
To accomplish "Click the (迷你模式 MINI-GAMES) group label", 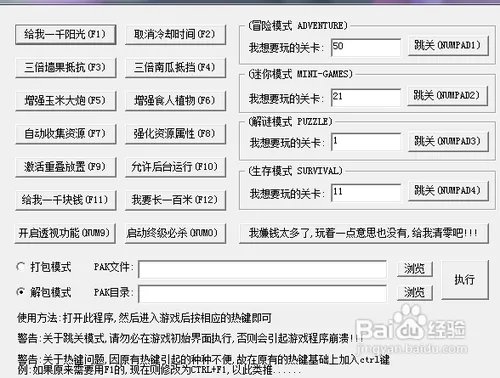I will click(300, 74).
